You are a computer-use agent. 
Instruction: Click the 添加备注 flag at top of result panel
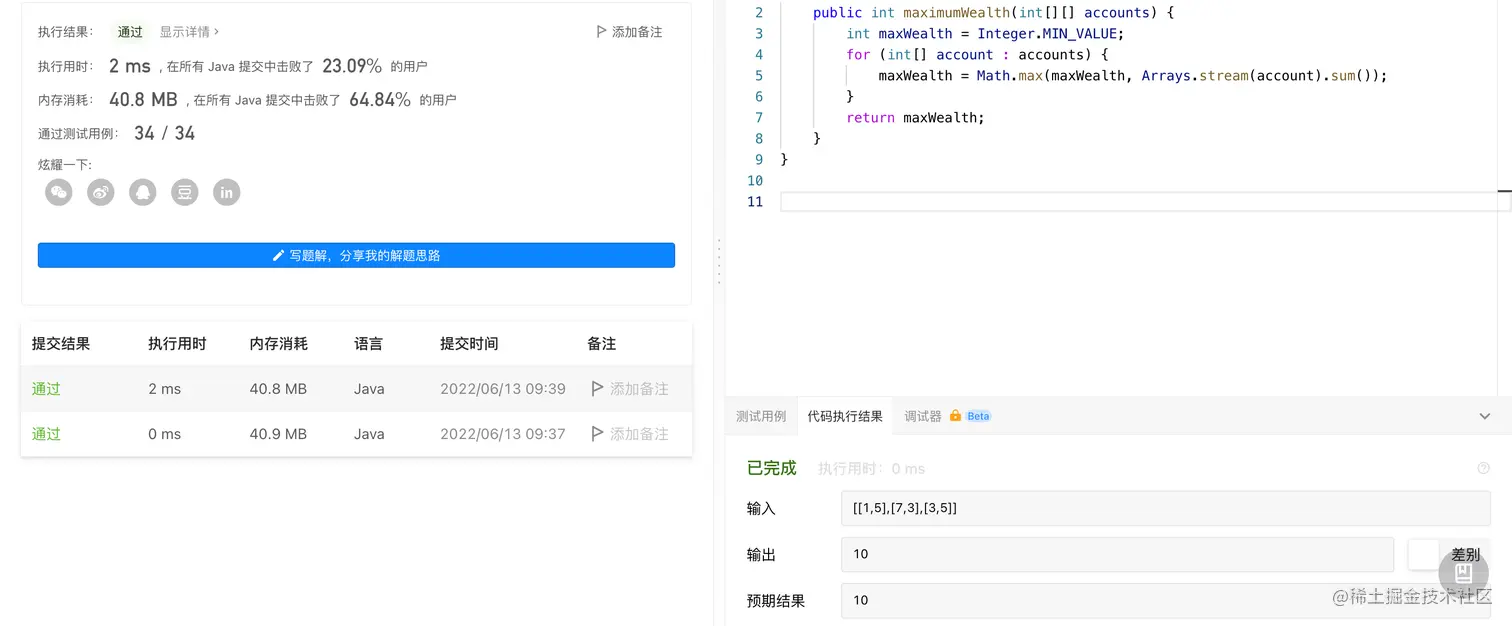(x=629, y=32)
